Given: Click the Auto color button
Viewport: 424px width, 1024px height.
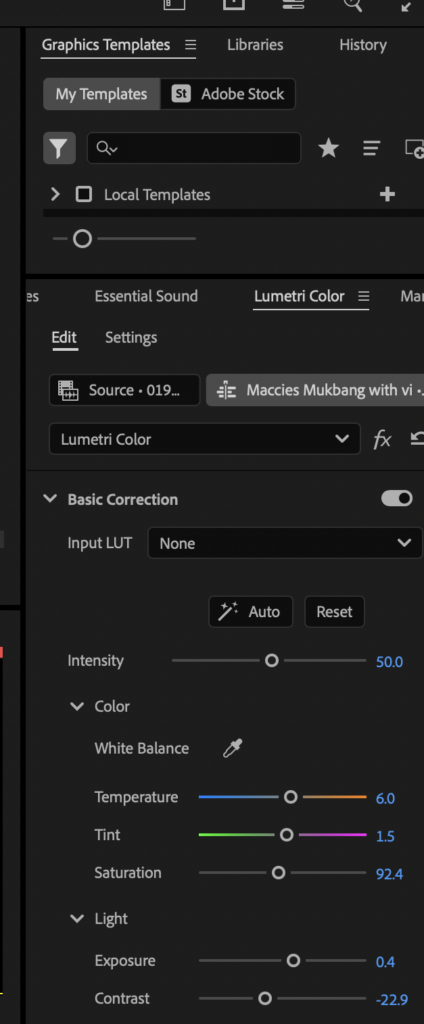Looking at the screenshot, I should click(251, 612).
